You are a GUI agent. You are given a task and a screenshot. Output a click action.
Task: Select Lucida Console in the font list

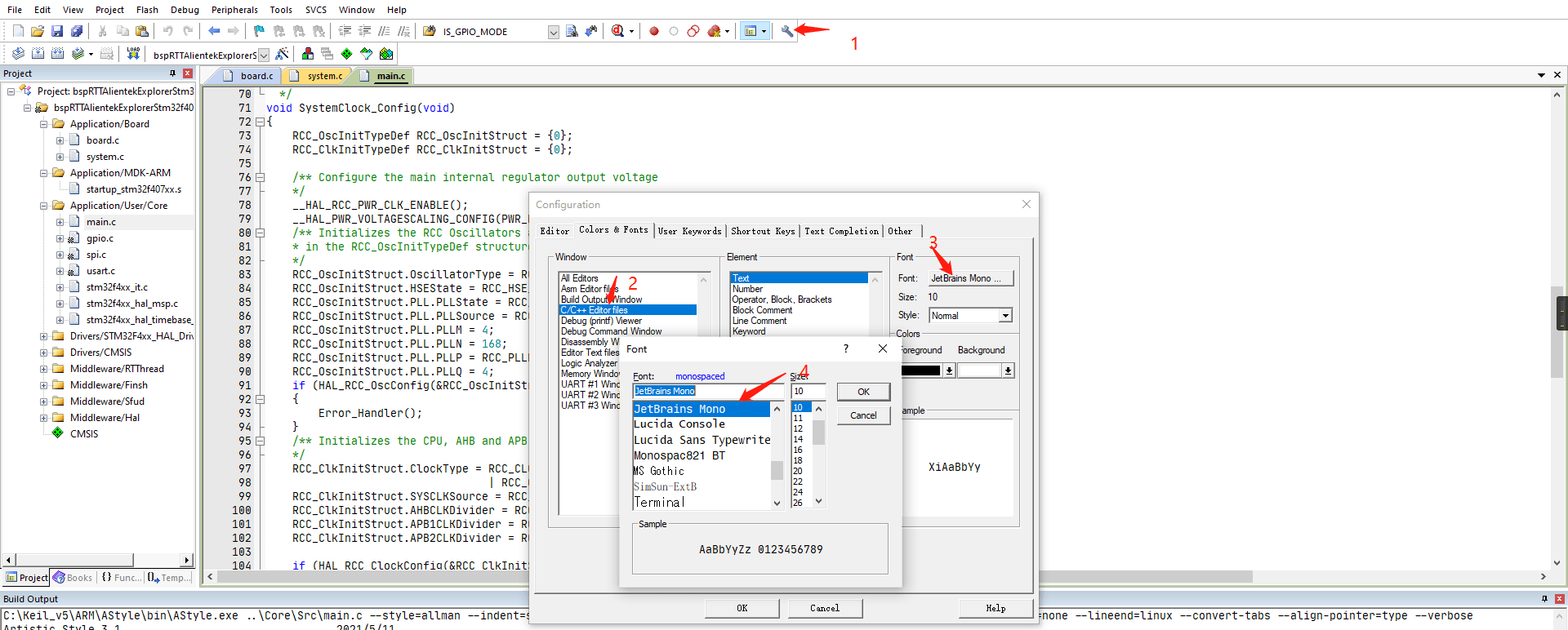pyautogui.click(x=679, y=424)
